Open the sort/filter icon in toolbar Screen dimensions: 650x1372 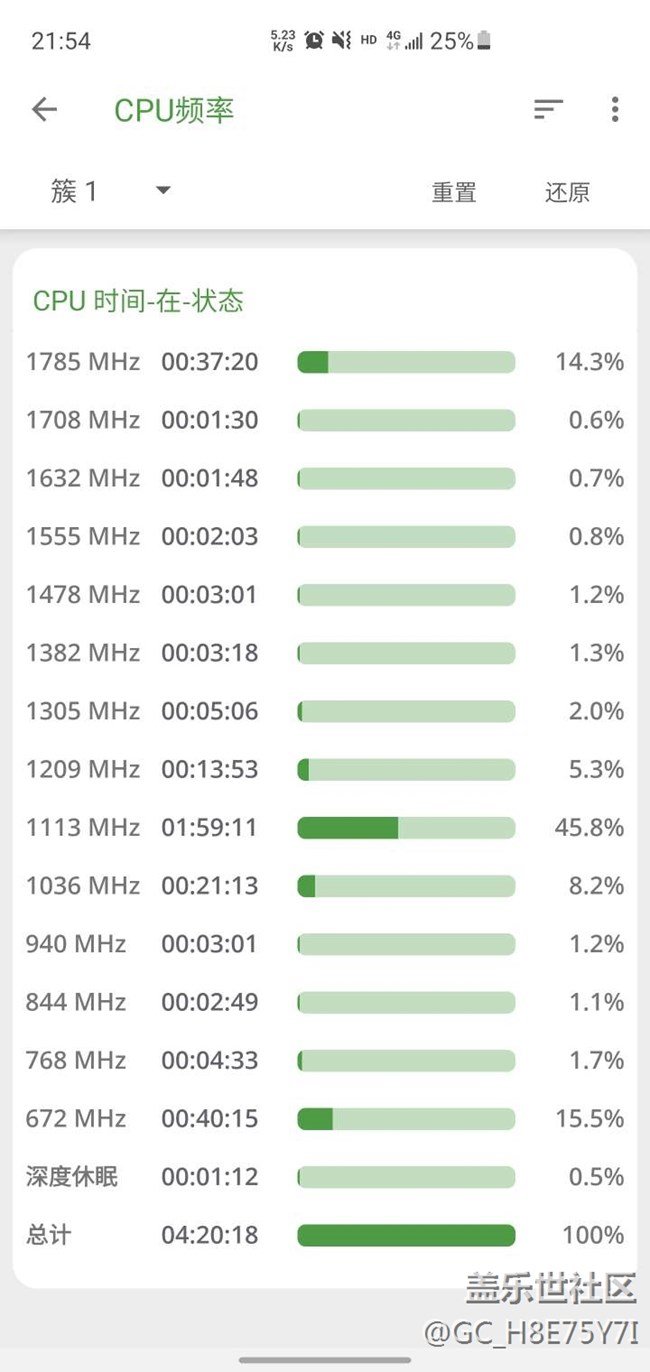tap(548, 109)
